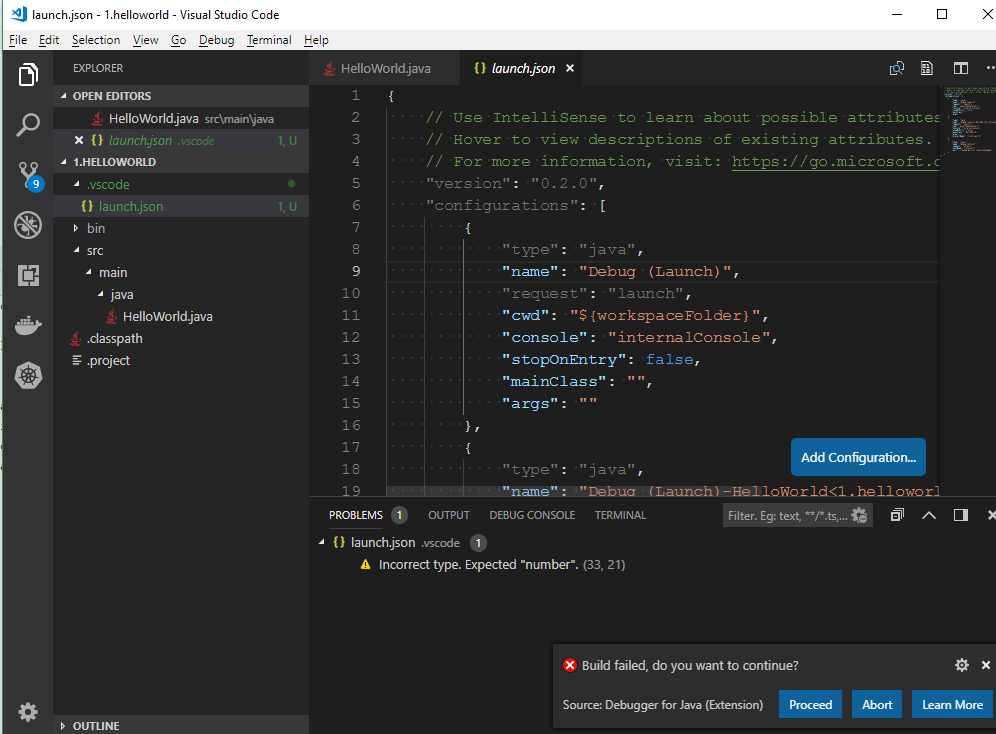Image resolution: width=996 pixels, height=734 pixels.
Task: Open the Search view in activity bar
Action: (28, 124)
